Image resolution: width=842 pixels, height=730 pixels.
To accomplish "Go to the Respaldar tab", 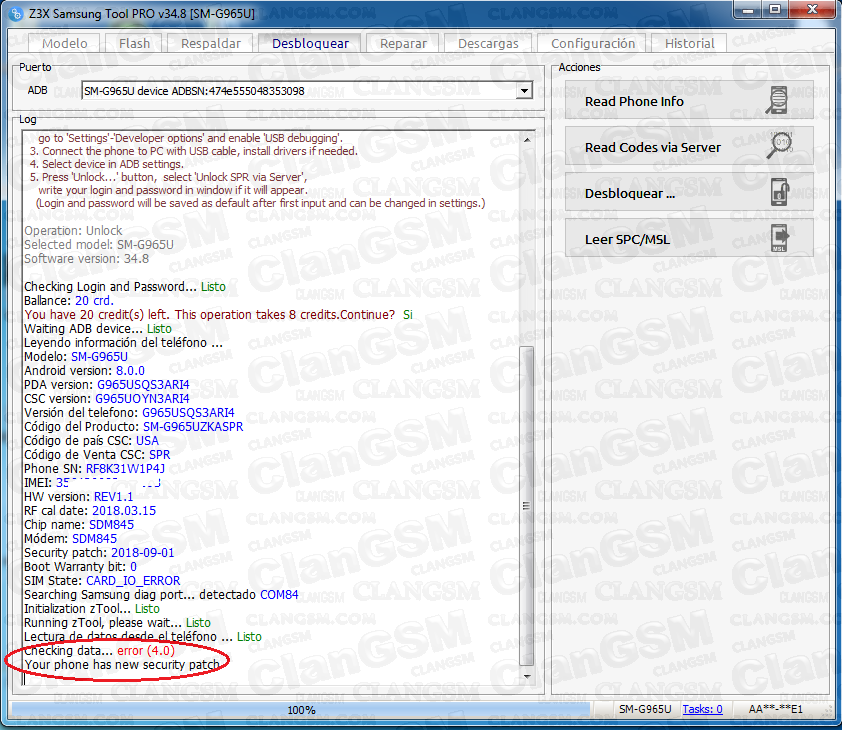I will click(x=211, y=43).
